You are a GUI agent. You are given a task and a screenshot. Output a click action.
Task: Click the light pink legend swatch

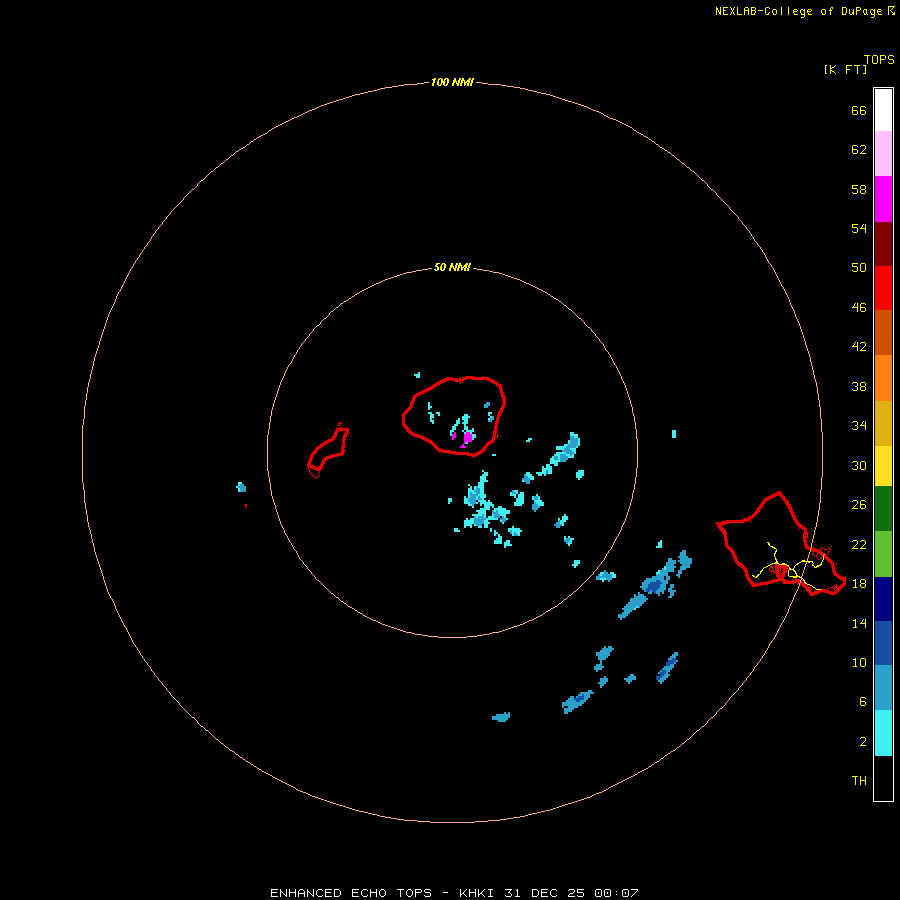[x=883, y=154]
